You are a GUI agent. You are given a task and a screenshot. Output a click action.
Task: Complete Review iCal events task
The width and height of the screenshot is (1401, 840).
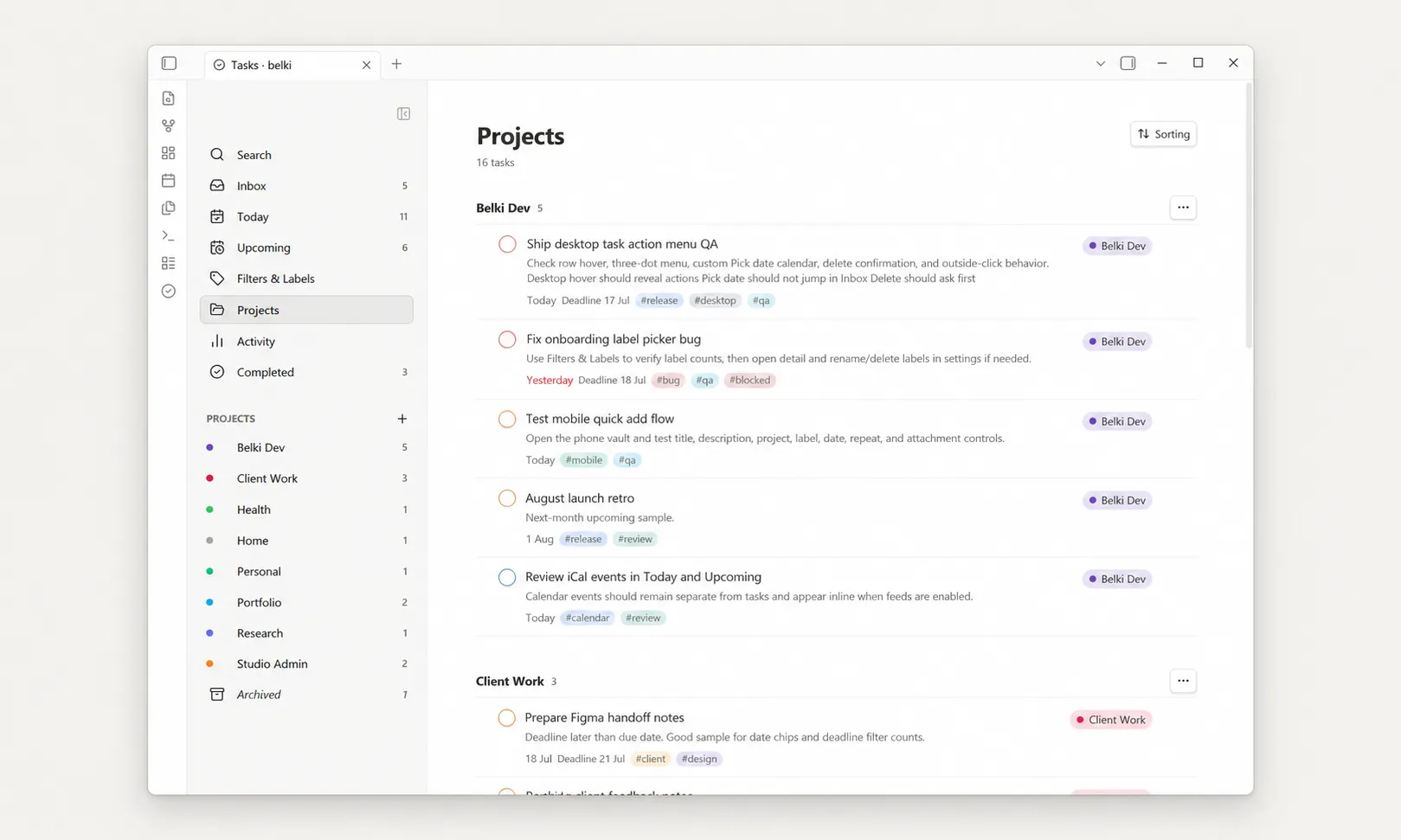(x=507, y=577)
